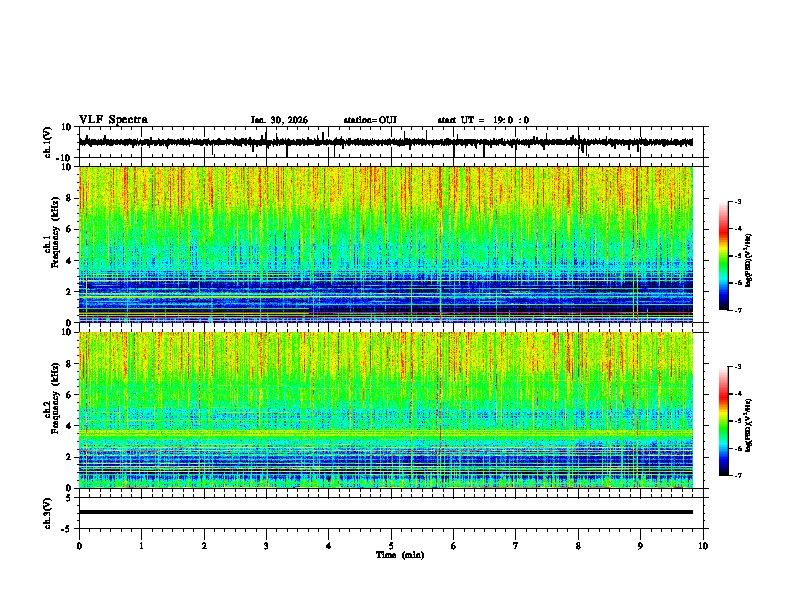Click the "ch.1(V)" waveform axis label

pos(48,142)
